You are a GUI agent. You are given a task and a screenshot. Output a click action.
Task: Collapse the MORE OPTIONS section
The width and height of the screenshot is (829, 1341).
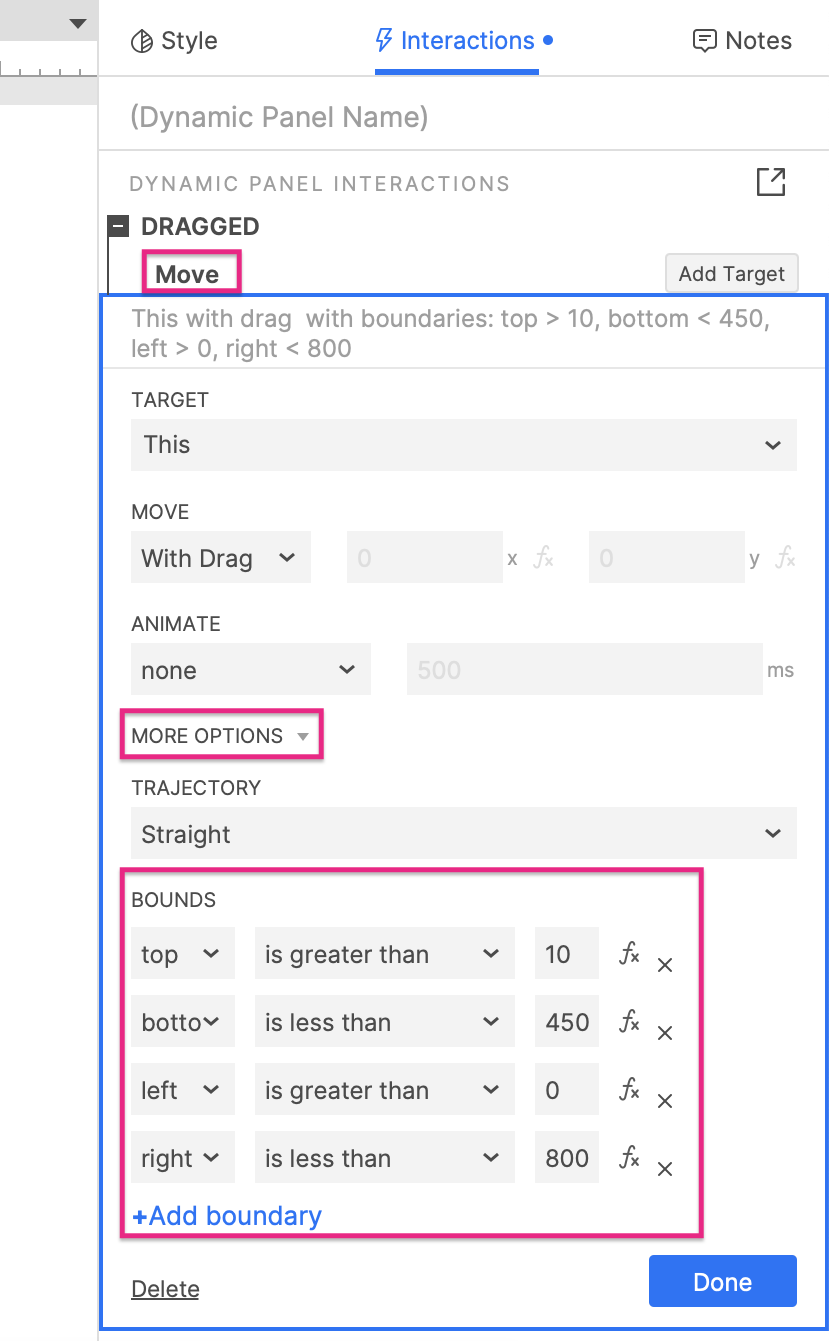point(220,736)
